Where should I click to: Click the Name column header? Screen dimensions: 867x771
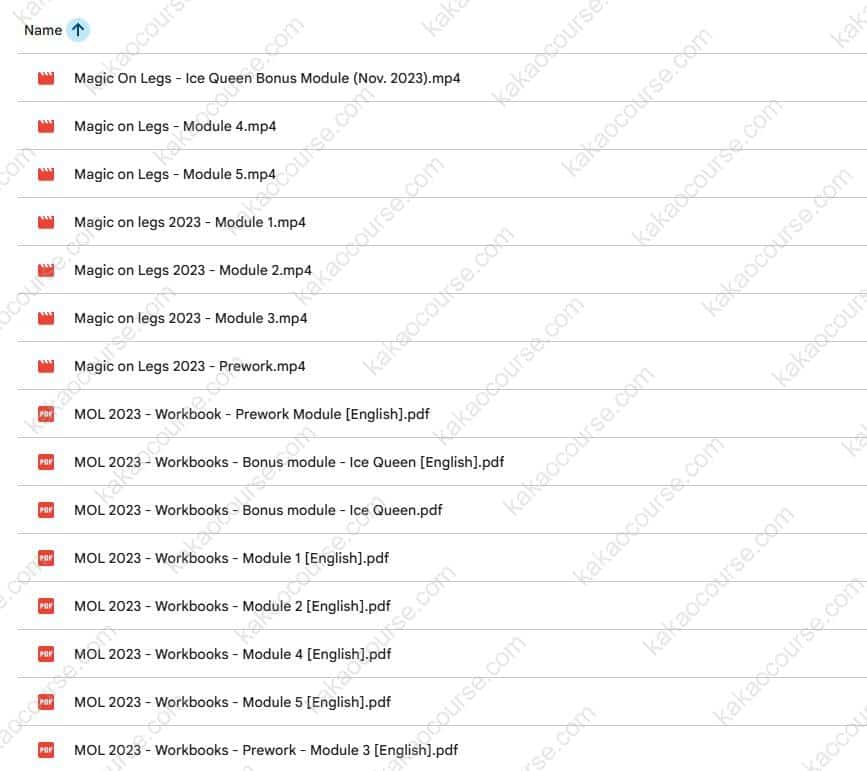click(43, 30)
